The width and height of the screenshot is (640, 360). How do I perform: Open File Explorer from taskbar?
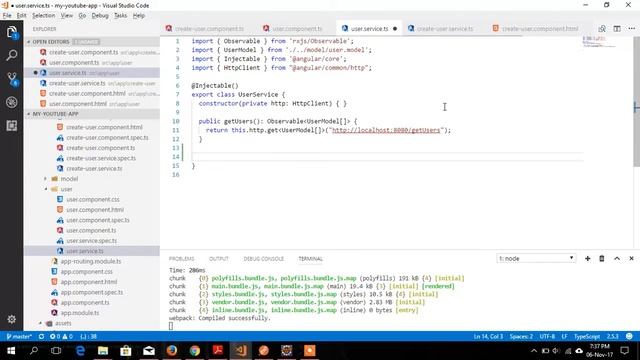click(x=103, y=351)
